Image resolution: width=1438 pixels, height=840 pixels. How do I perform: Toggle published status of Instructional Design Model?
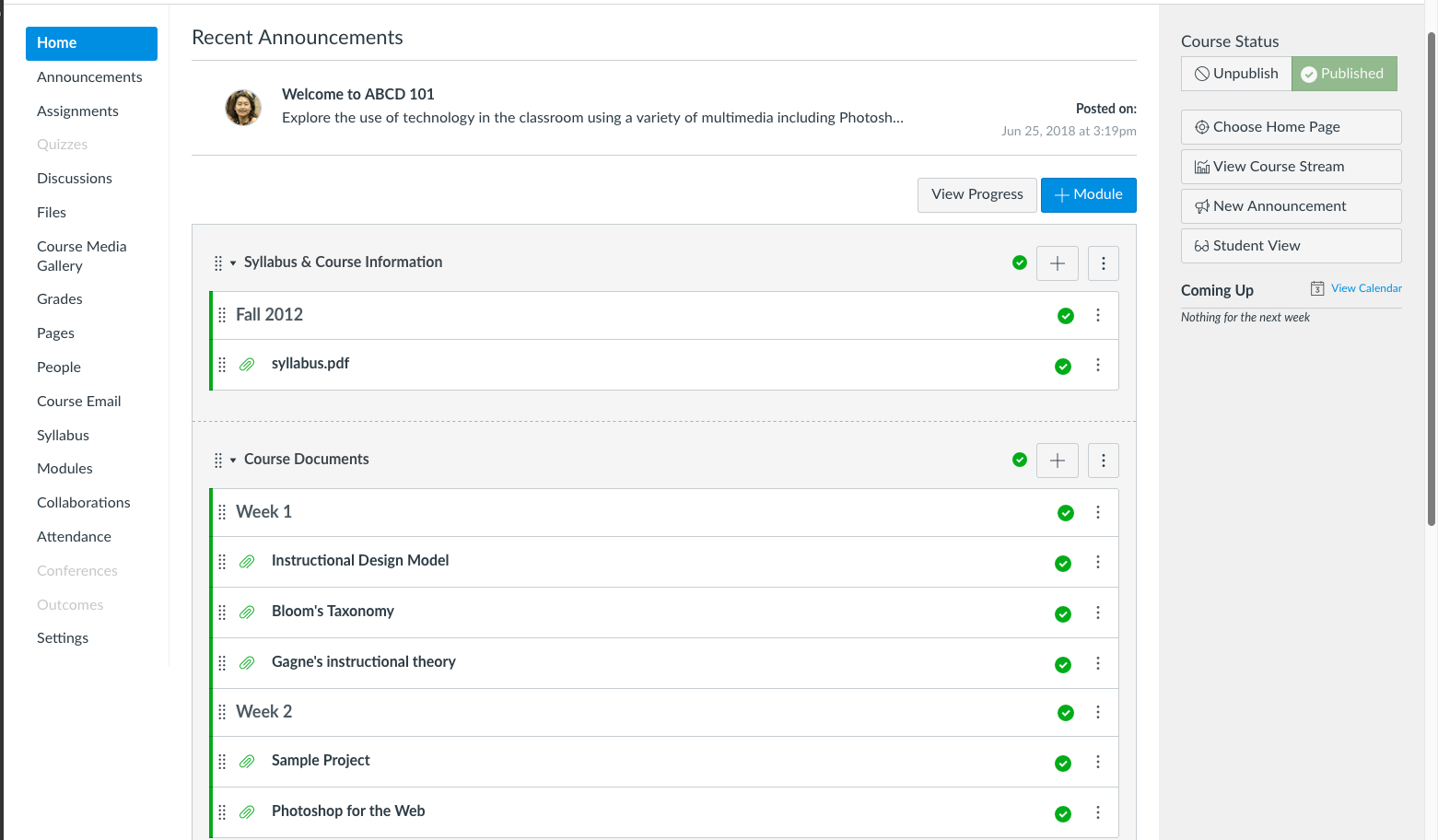[x=1063, y=564]
